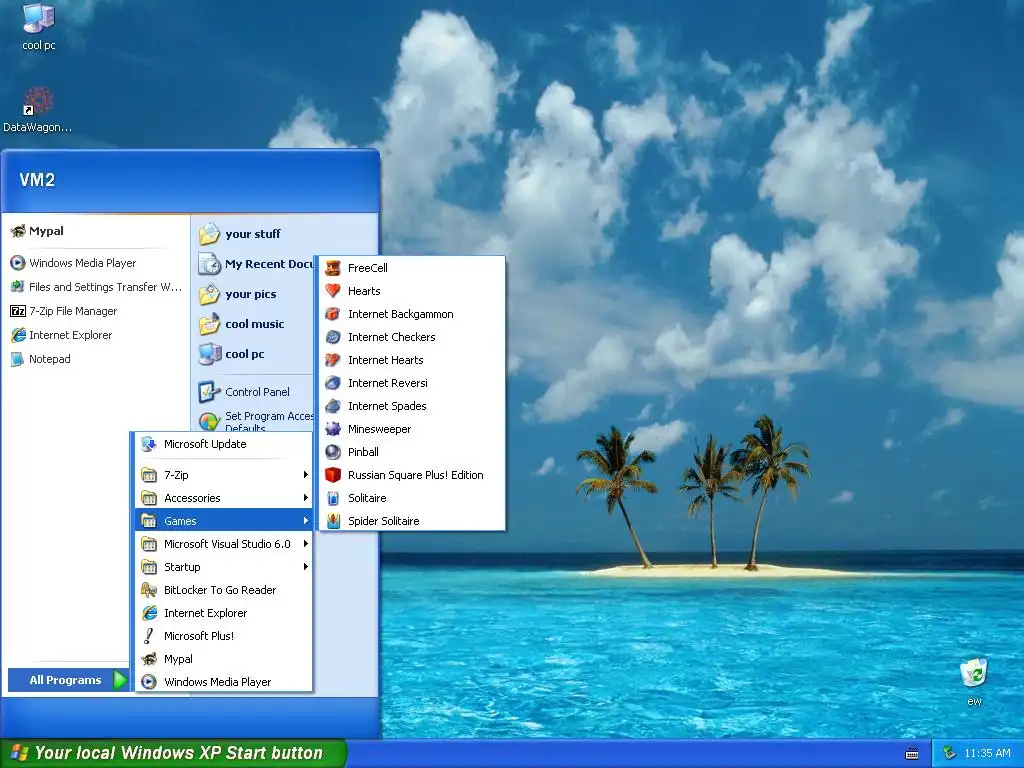This screenshot has width=1024, height=768.
Task: Click the pinned Mypal icon in Start menu
Action: click(x=18, y=231)
